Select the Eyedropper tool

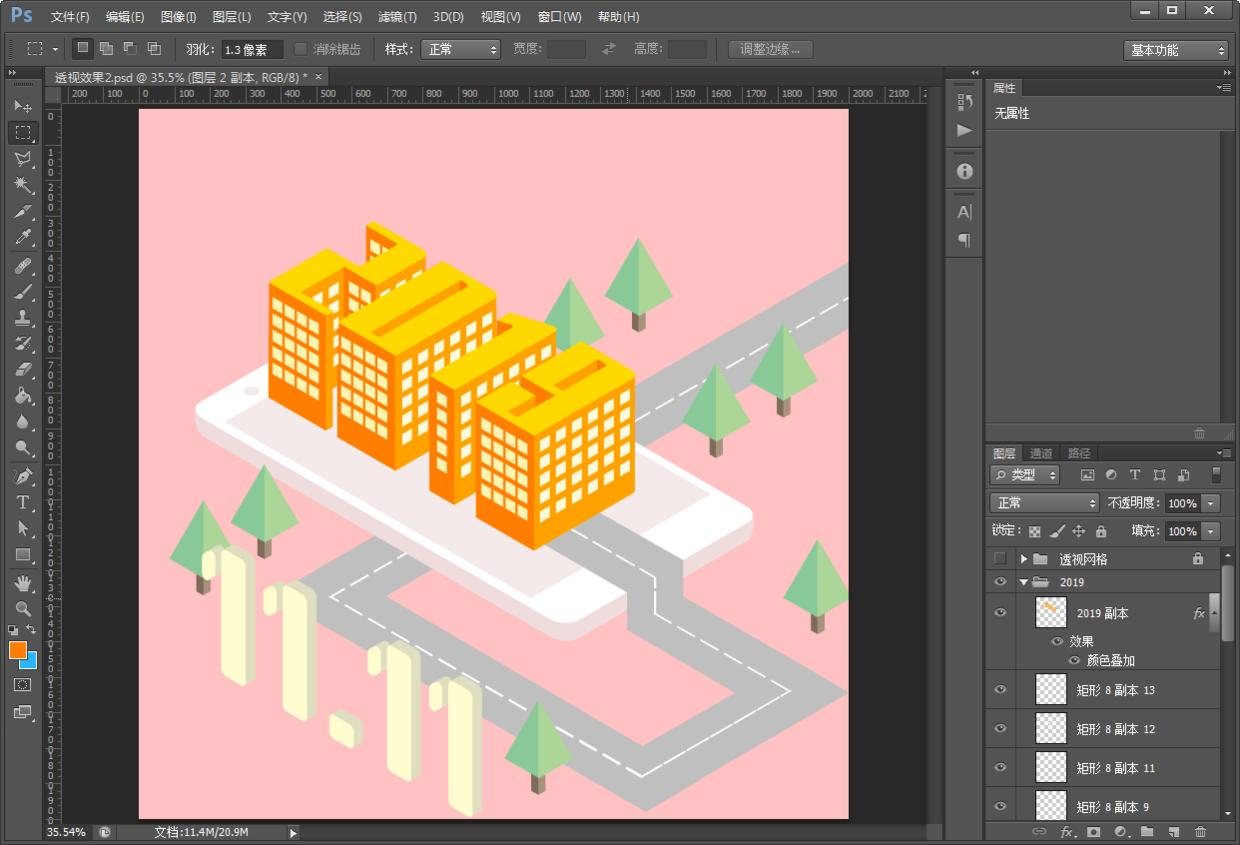23,238
